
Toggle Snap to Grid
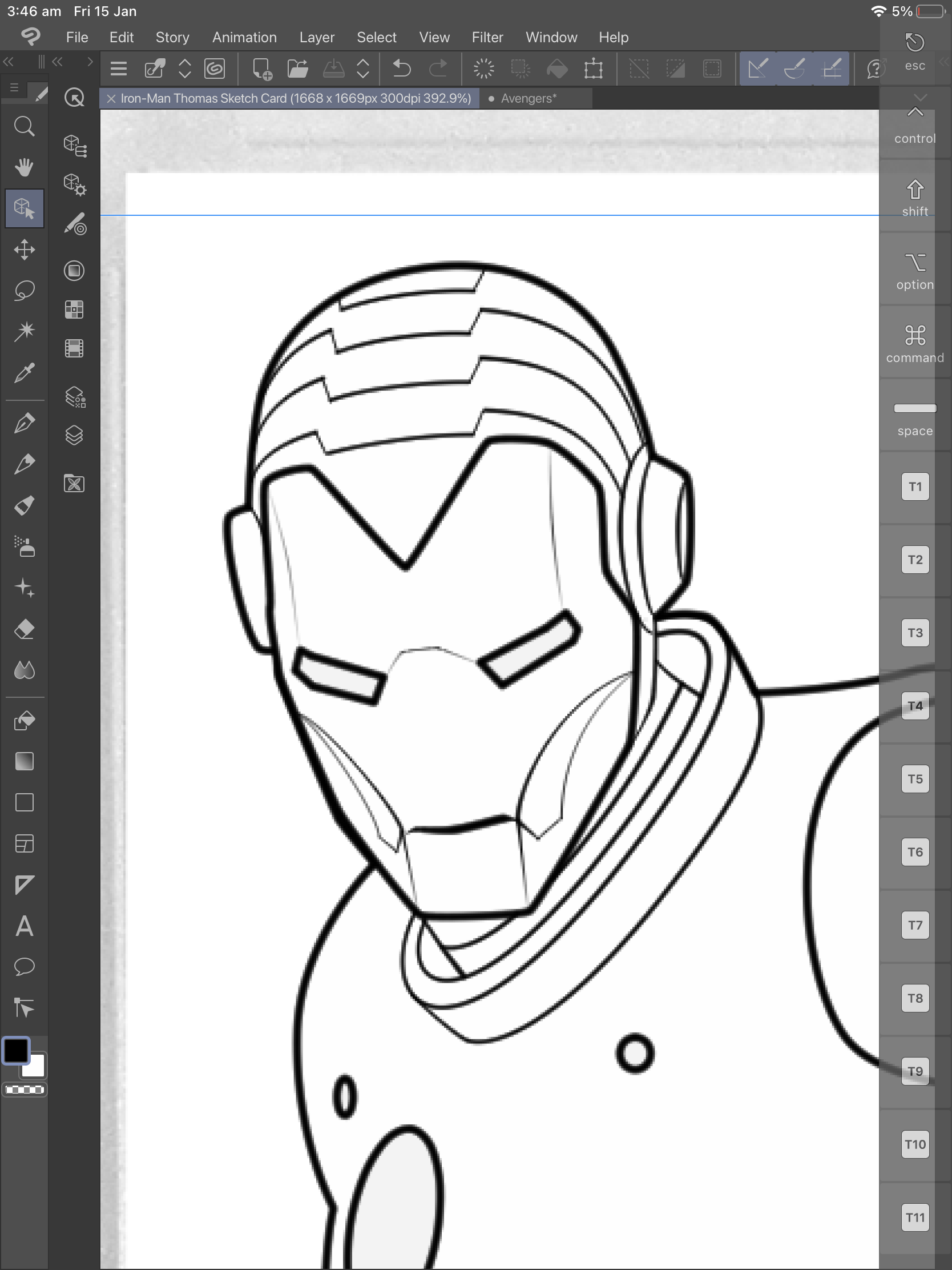click(x=832, y=69)
